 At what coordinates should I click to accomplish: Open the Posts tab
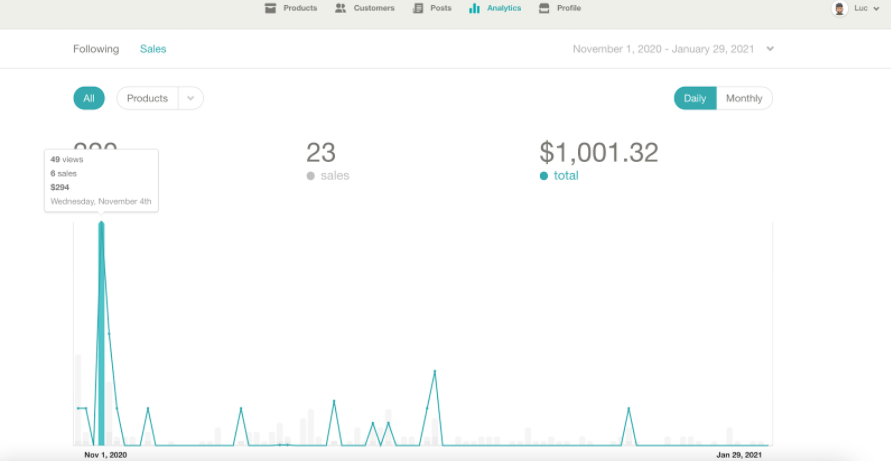[441, 9]
